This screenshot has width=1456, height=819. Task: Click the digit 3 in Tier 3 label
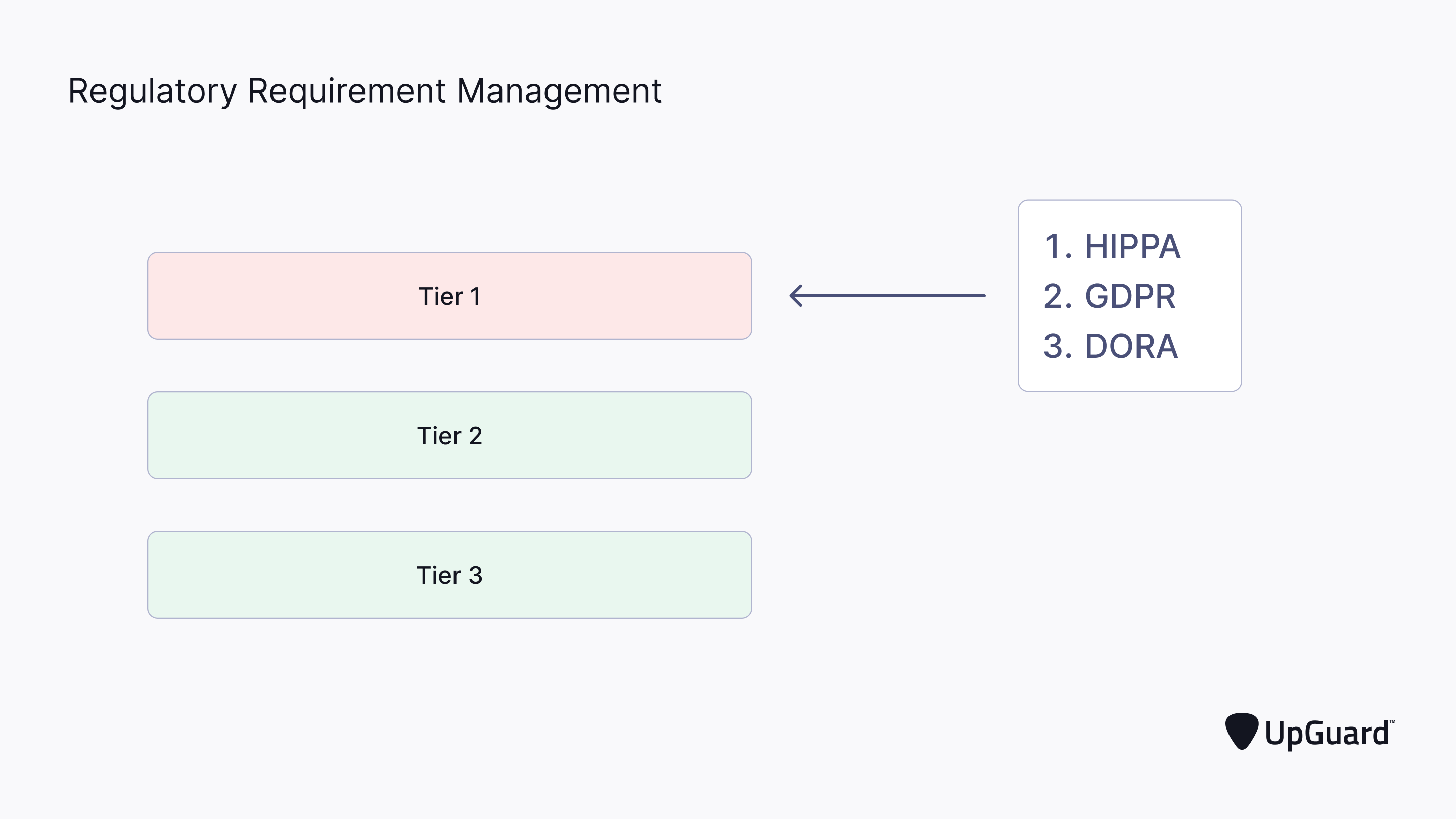pyautogui.click(x=475, y=575)
